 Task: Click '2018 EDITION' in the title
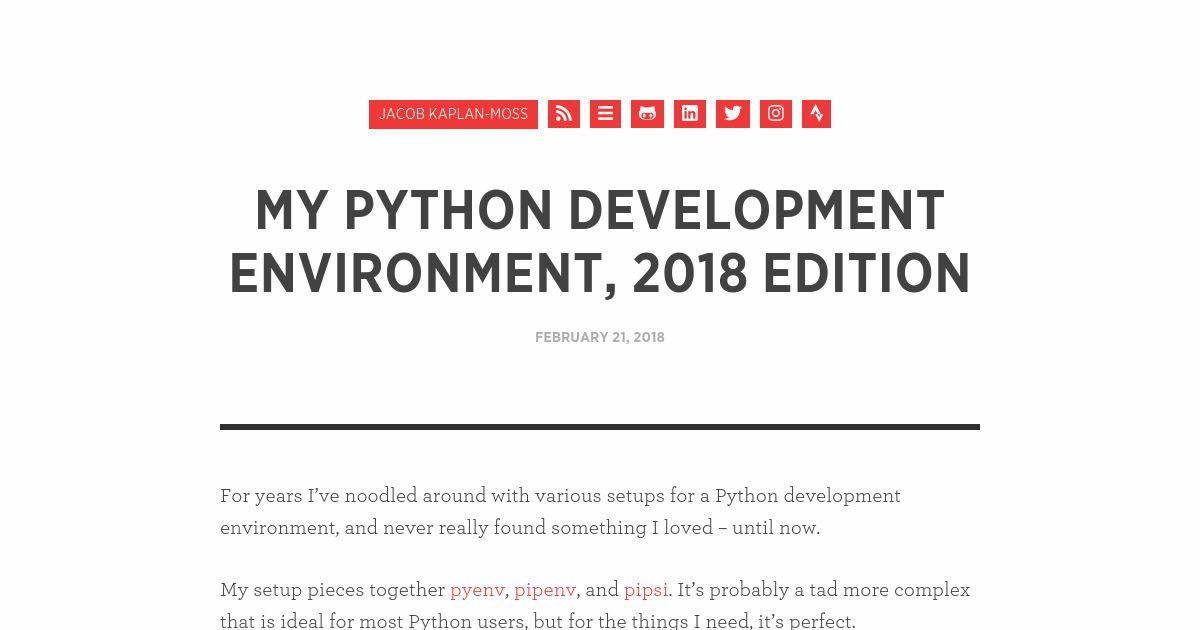click(x=802, y=274)
